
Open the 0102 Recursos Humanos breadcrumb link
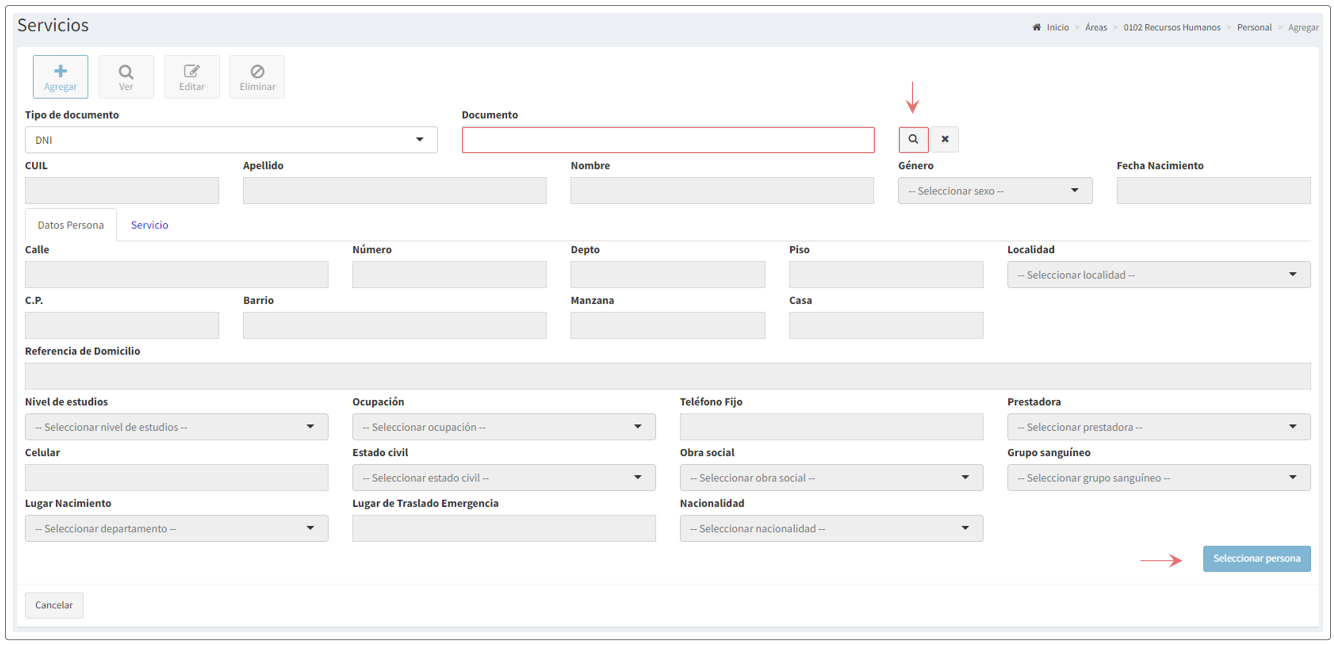(x=1172, y=28)
